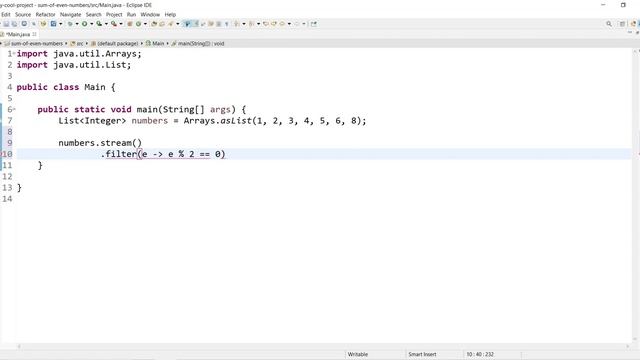Open the Open Type toolbar icon
Viewport: 640px width, 360px height.
154,24
